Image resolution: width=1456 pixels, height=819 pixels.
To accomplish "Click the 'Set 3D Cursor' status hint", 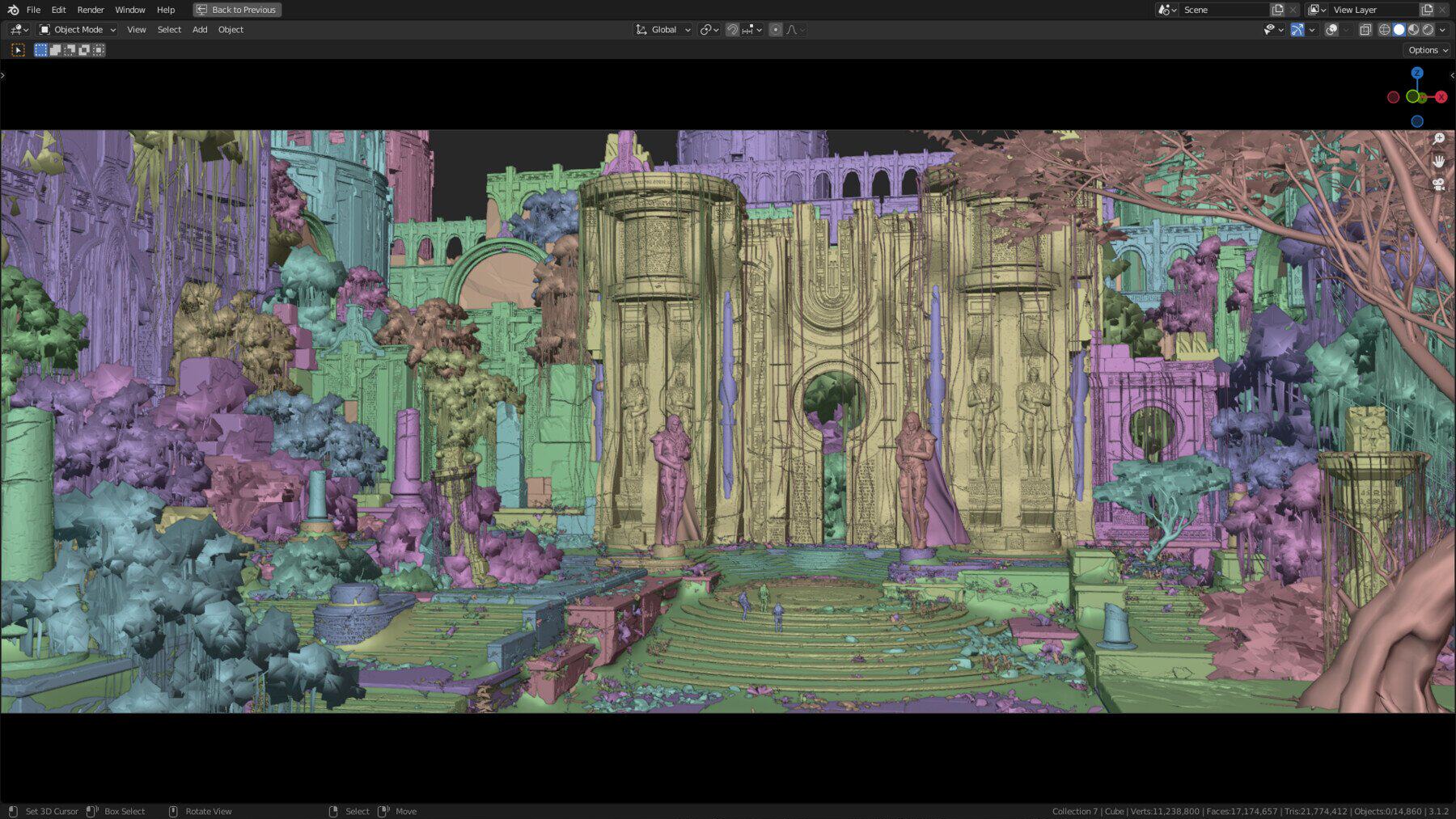I will pyautogui.click(x=52, y=811).
